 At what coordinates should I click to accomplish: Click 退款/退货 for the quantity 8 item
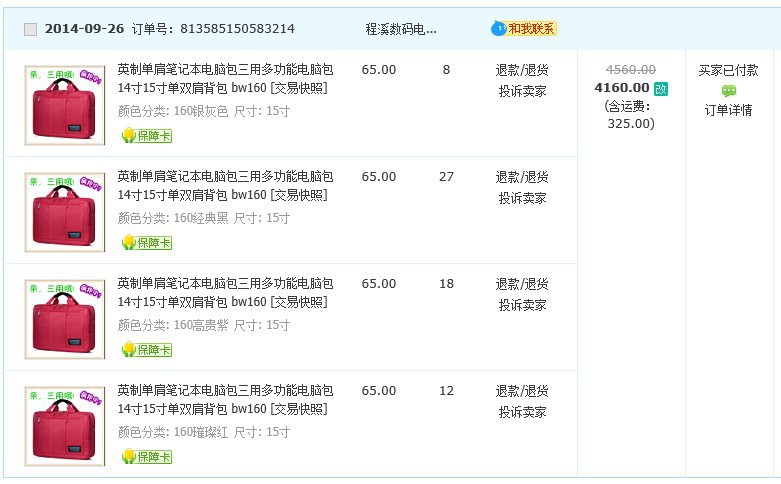522,70
